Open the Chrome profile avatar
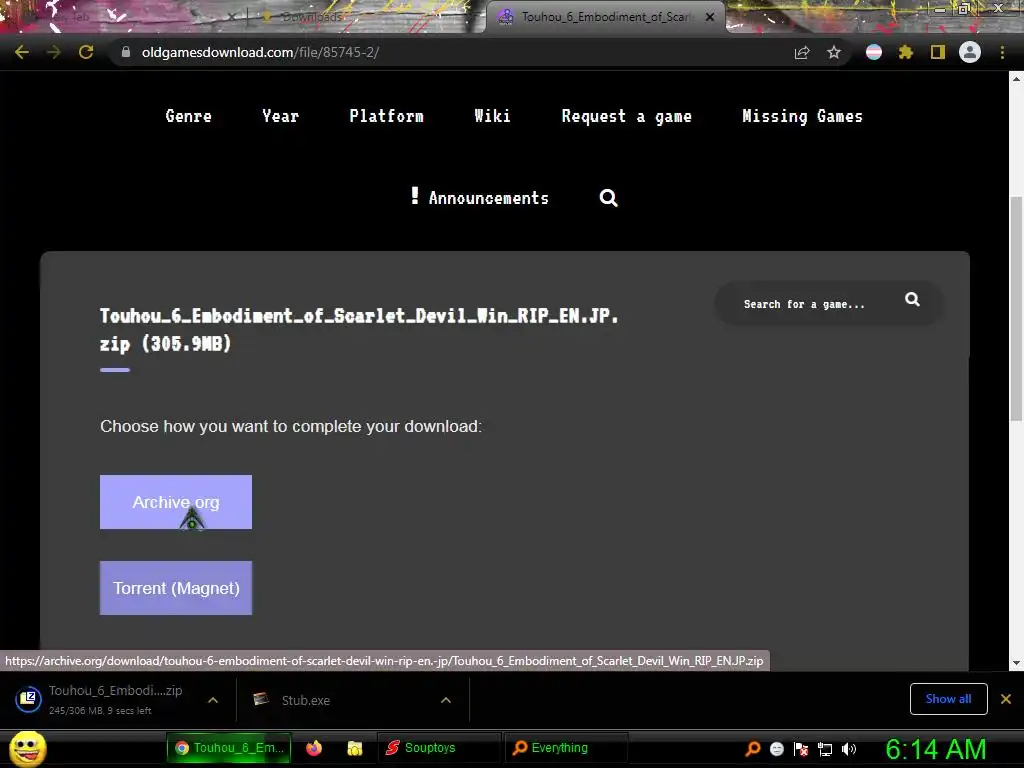The width and height of the screenshot is (1024, 768). click(x=970, y=52)
